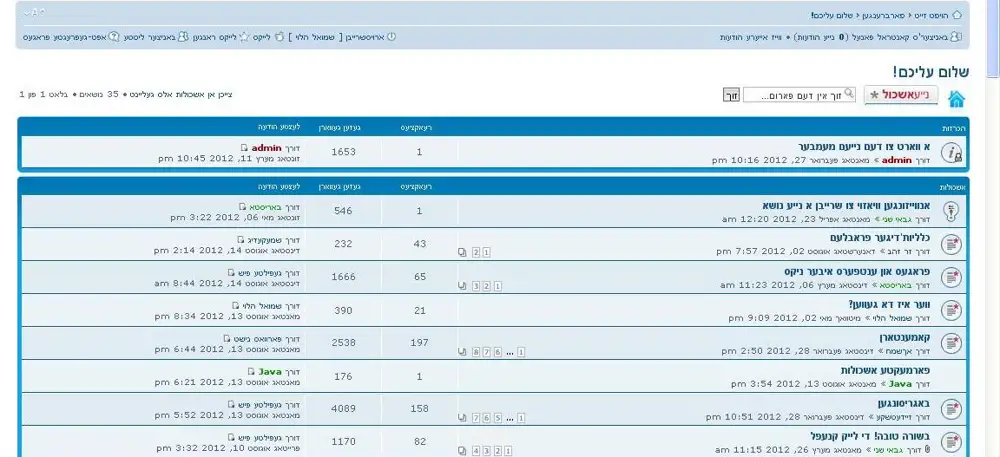
Task: Go to page 2 of כלליות'דיגער פראבלעם
Action: (476, 252)
